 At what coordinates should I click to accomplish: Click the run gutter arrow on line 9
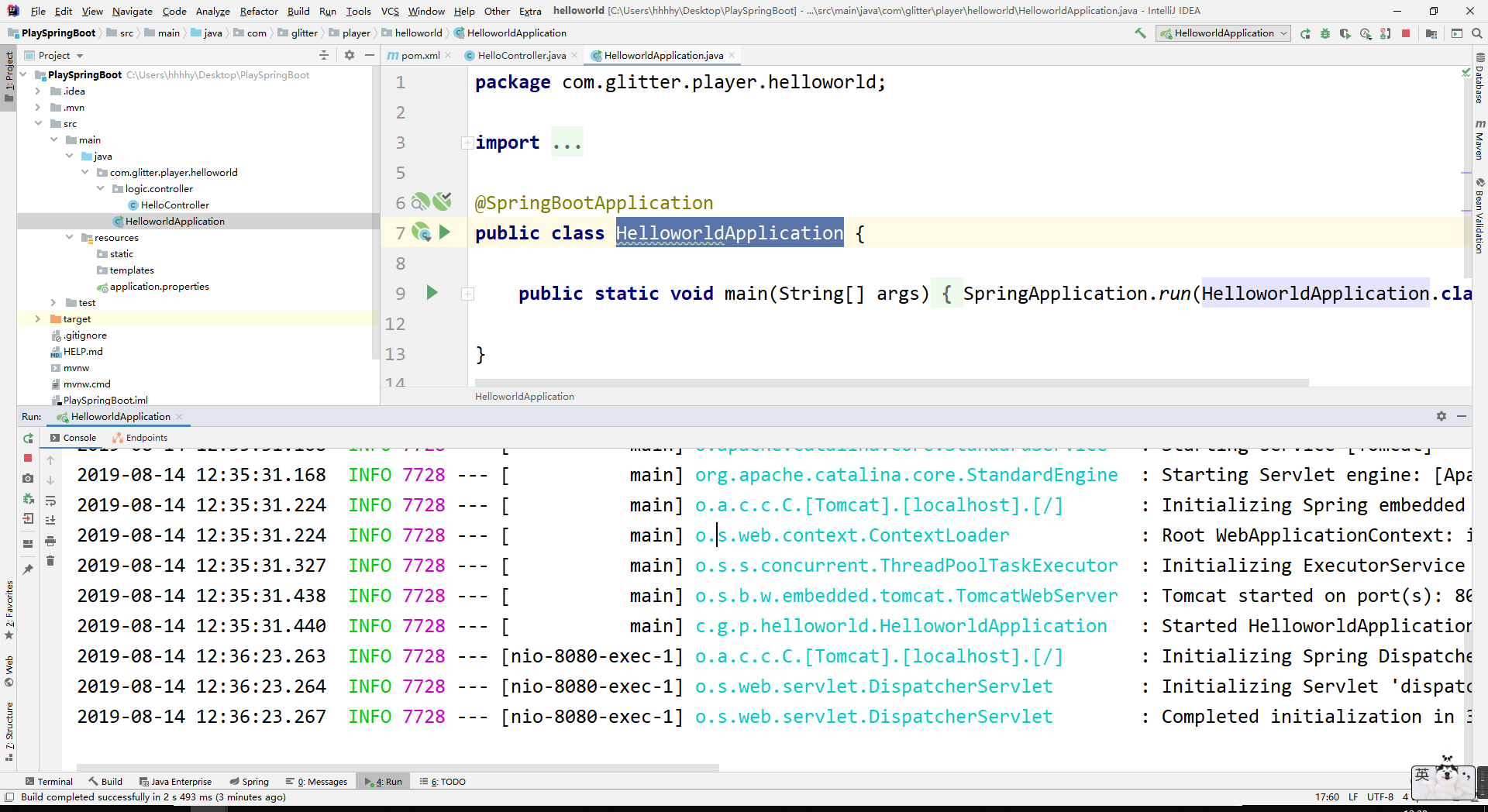pyautogui.click(x=432, y=292)
